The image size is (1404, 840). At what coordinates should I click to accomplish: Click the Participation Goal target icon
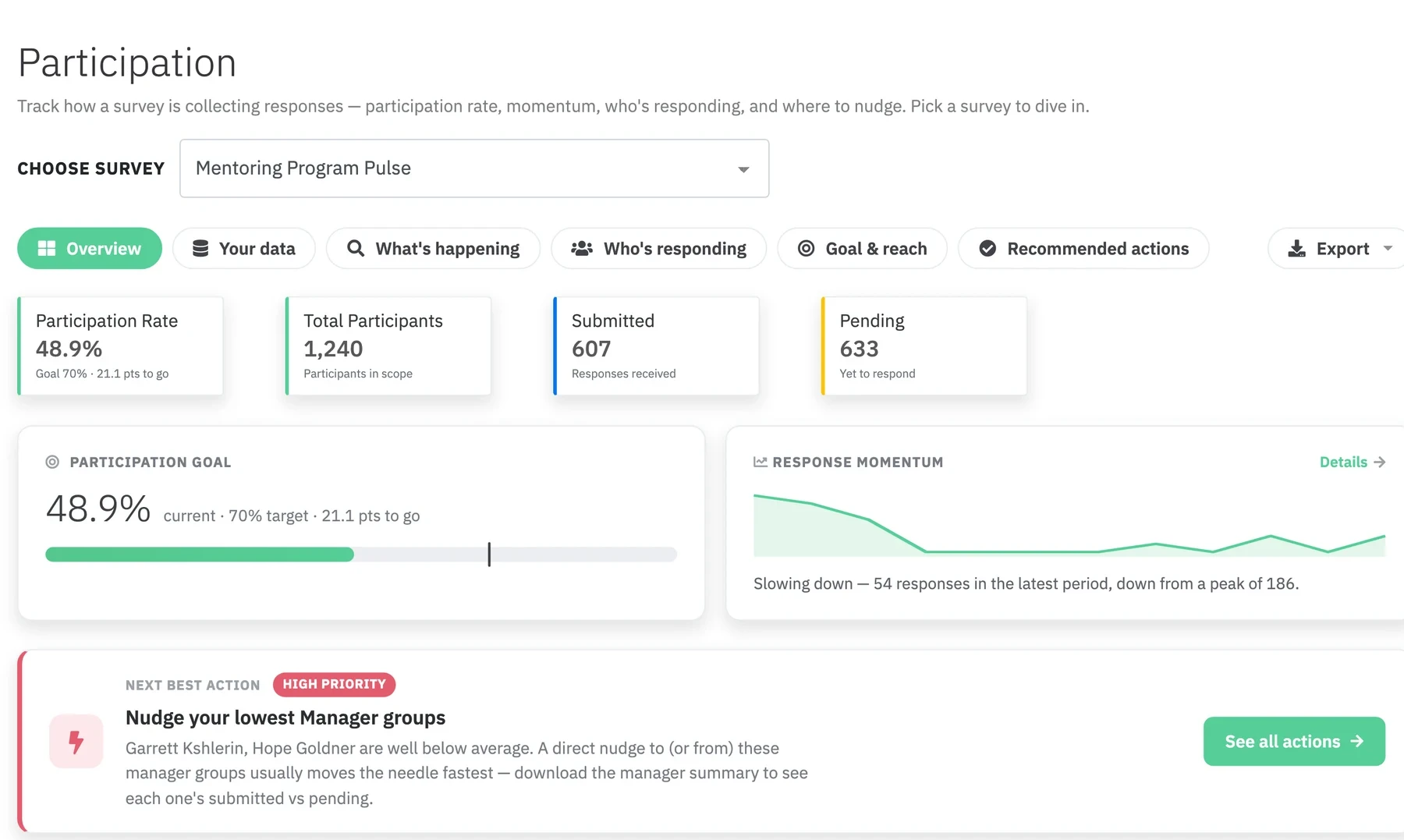click(52, 462)
